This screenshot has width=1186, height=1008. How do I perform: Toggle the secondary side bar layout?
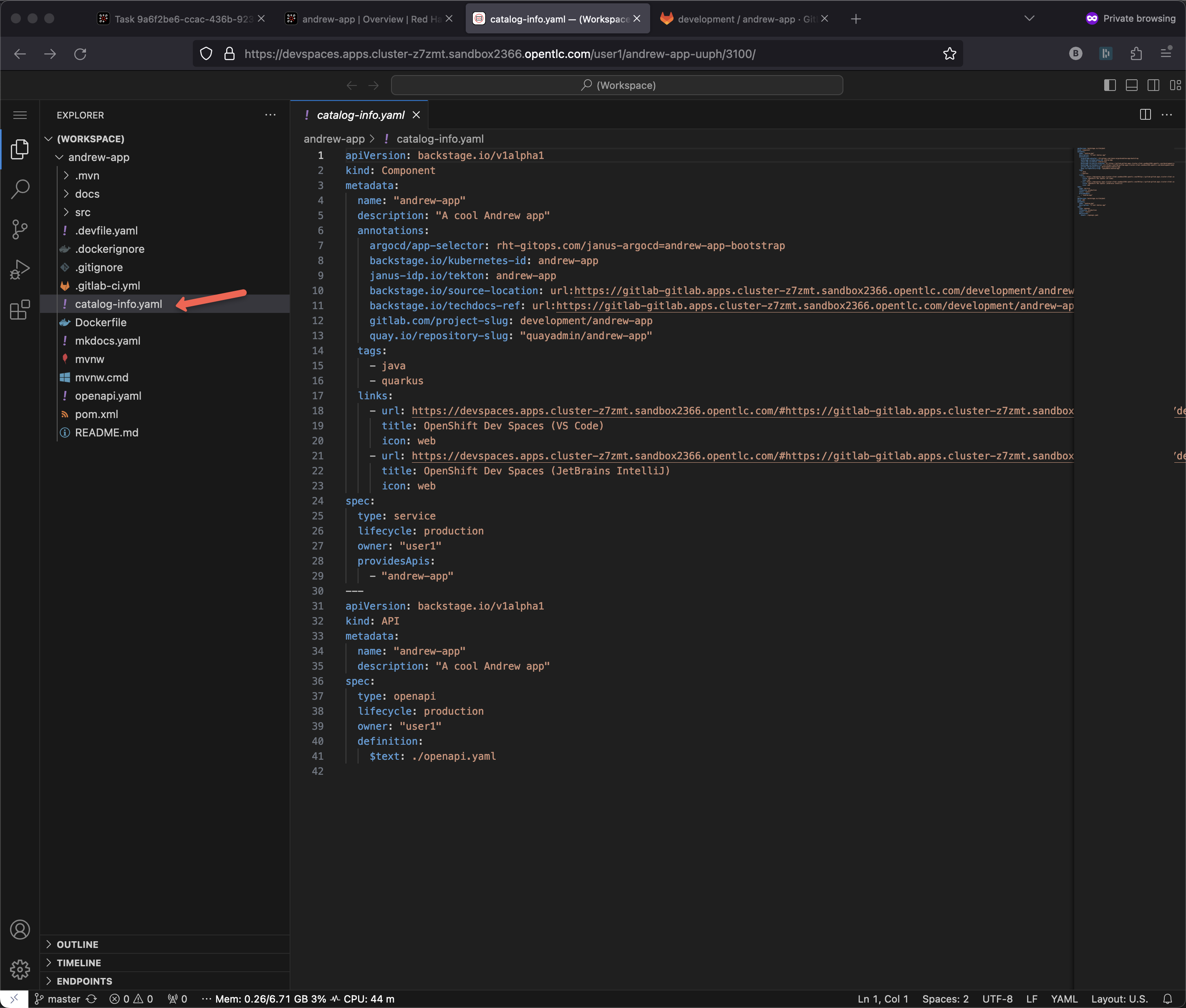[x=1153, y=85]
